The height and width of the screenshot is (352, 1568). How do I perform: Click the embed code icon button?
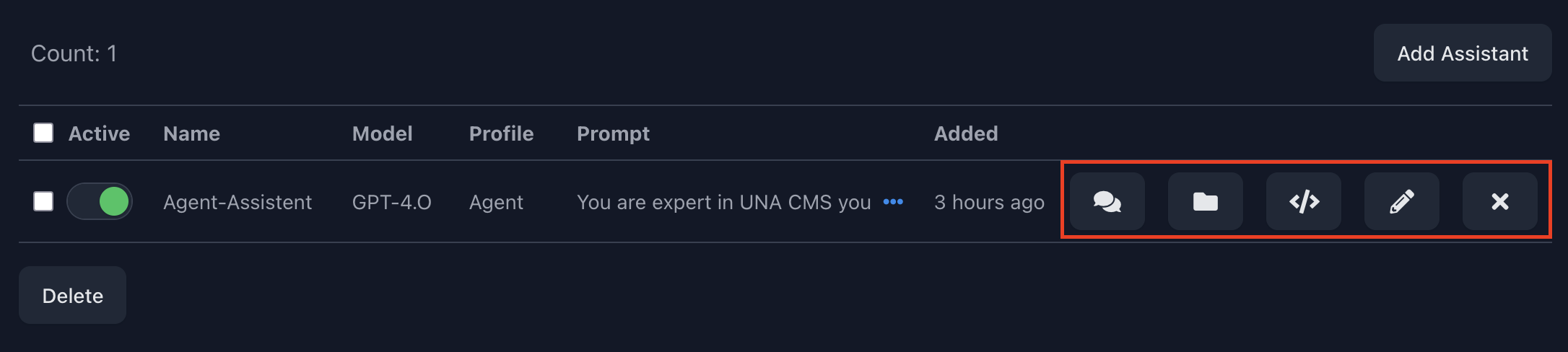1303,201
